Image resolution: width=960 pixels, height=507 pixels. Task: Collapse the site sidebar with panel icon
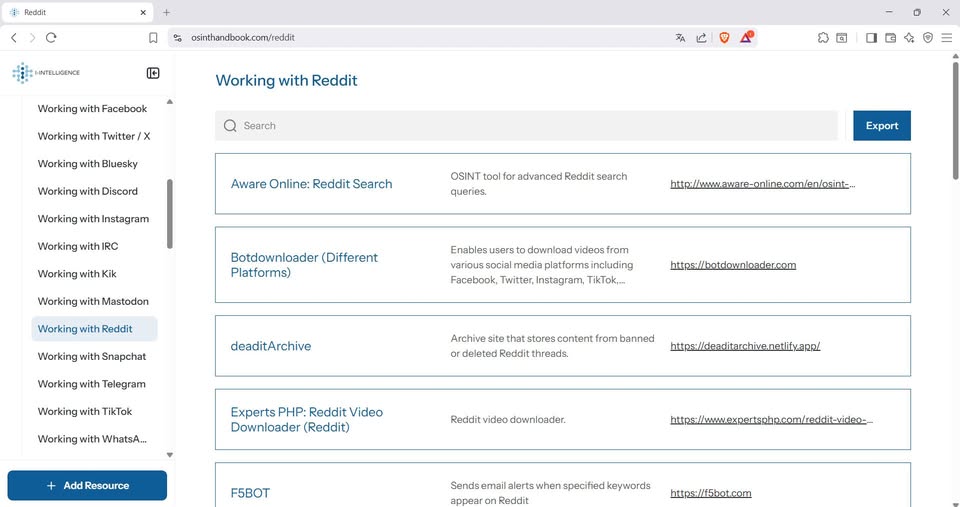click(x=153, y=73)
